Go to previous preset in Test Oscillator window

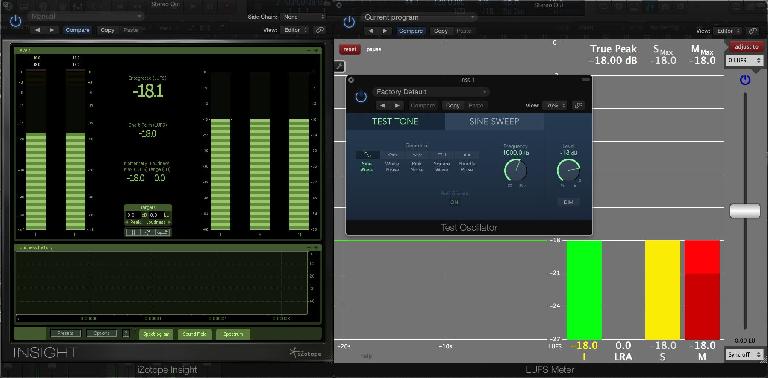(x=383, y=105)
